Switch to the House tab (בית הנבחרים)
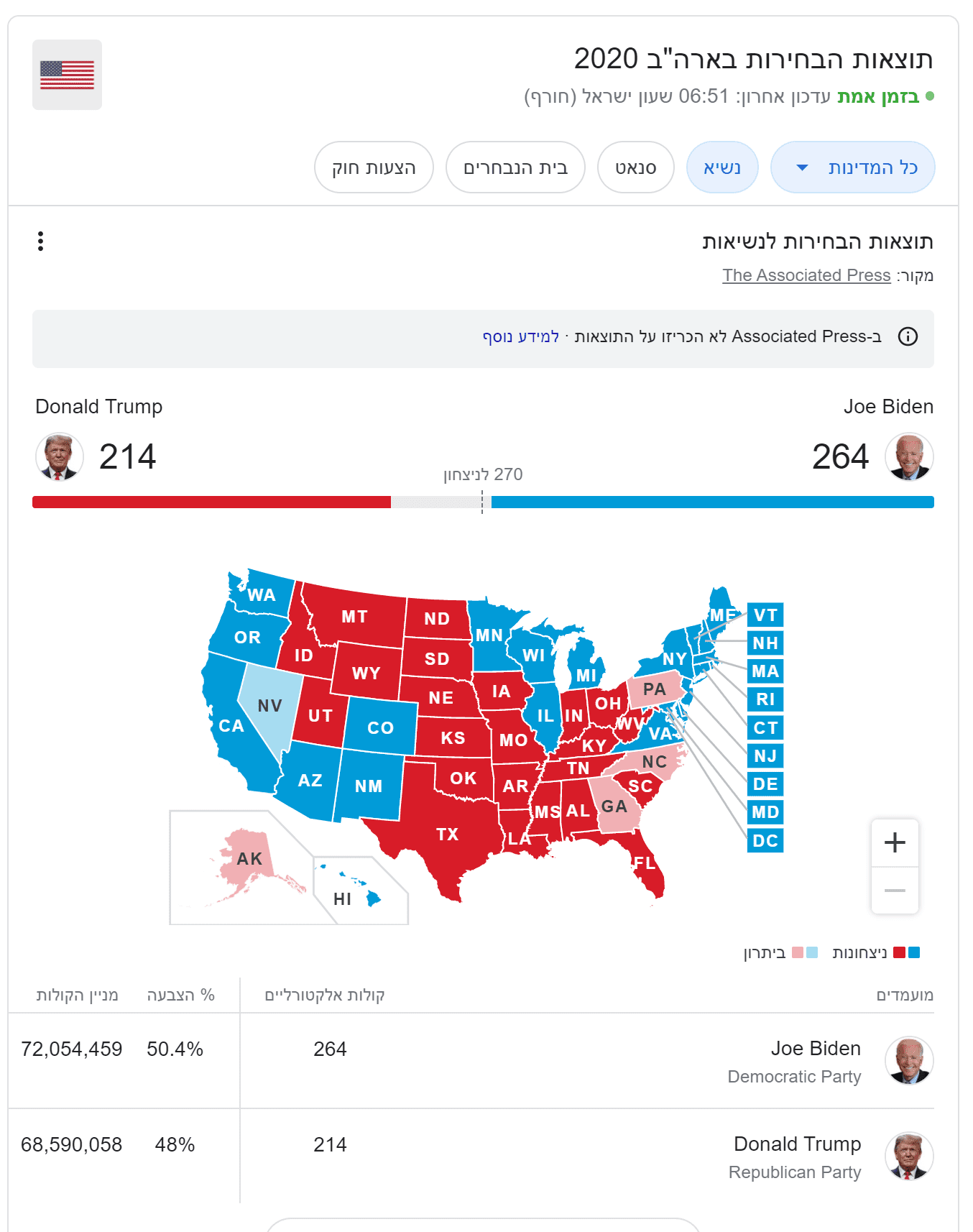Screen dimensions: 973x1232 pos(515,167)
